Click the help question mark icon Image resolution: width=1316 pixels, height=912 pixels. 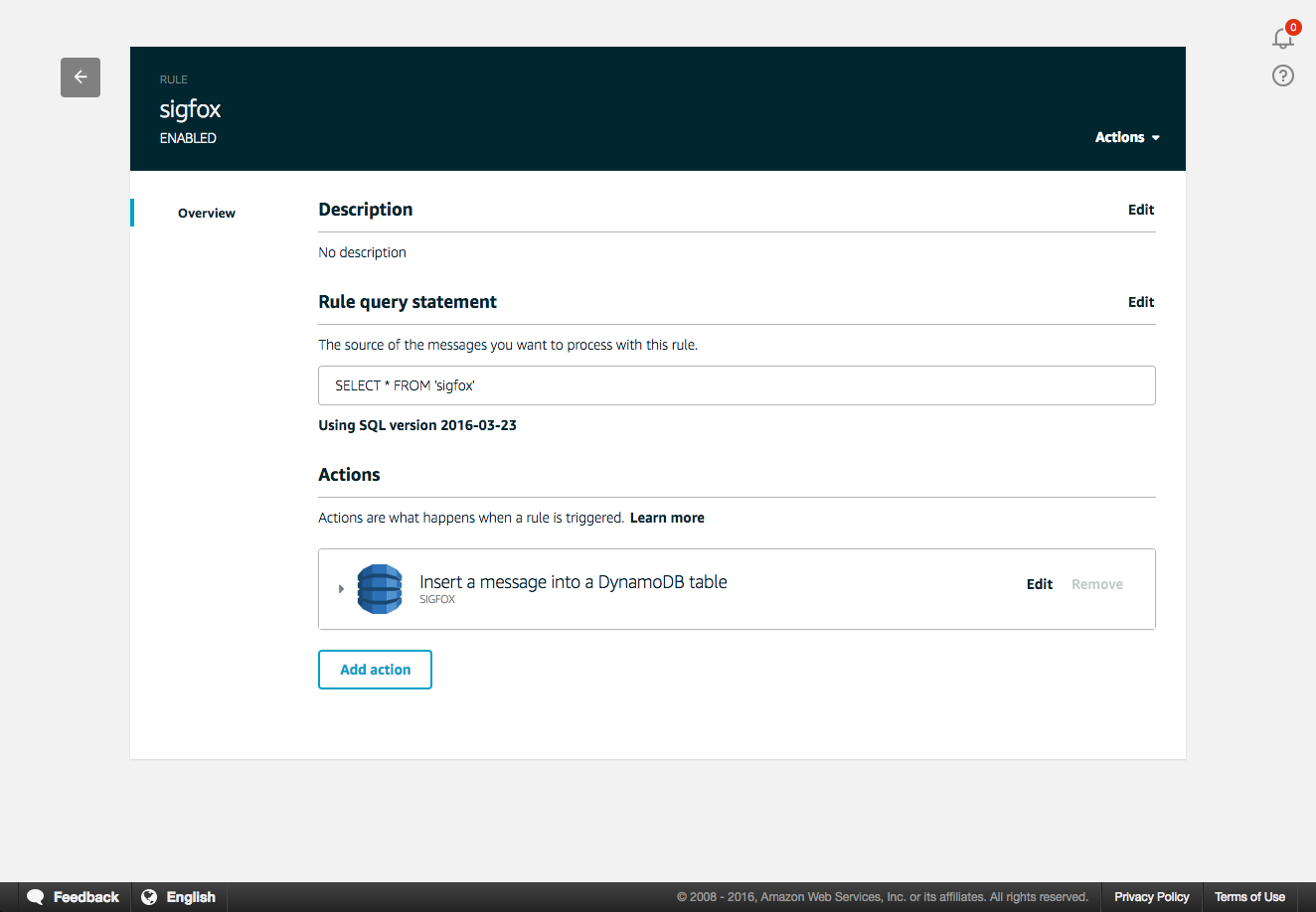(1283, 76)
